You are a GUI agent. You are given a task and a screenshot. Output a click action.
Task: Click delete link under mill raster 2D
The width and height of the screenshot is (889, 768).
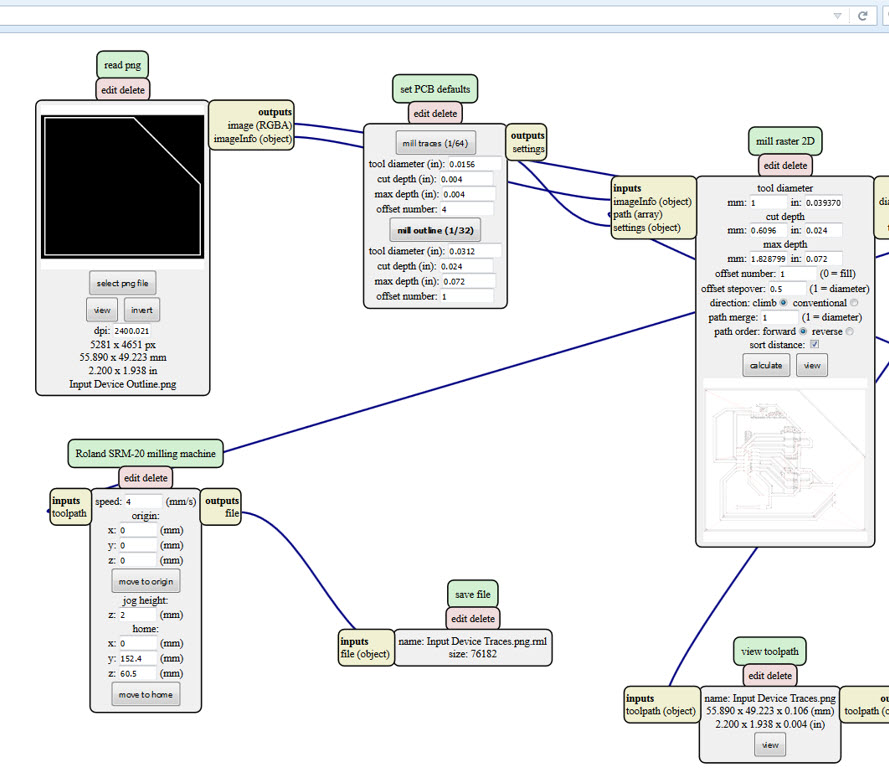[x=794, y=166]
